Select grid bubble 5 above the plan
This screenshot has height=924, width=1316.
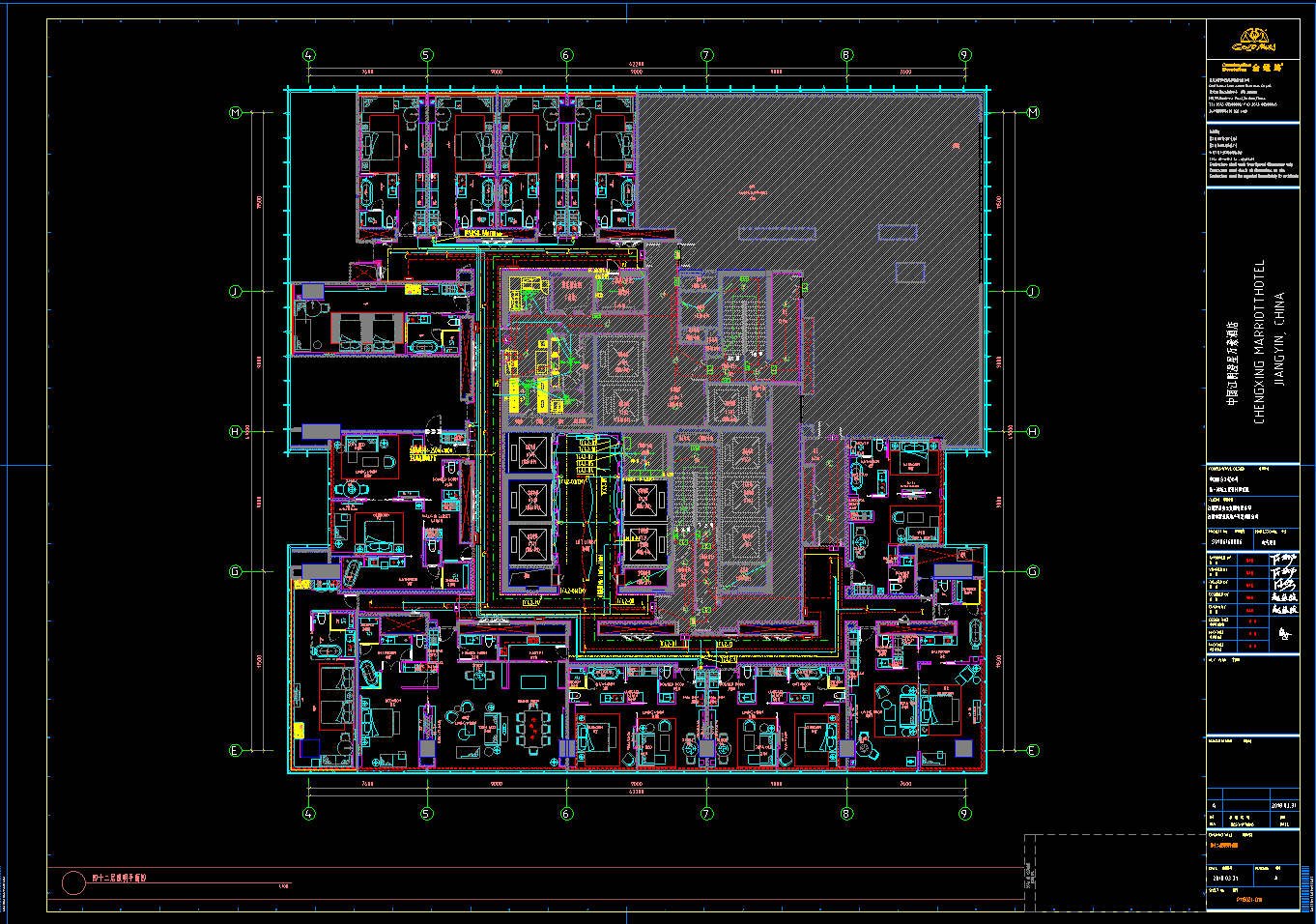(x=427, y=55)
